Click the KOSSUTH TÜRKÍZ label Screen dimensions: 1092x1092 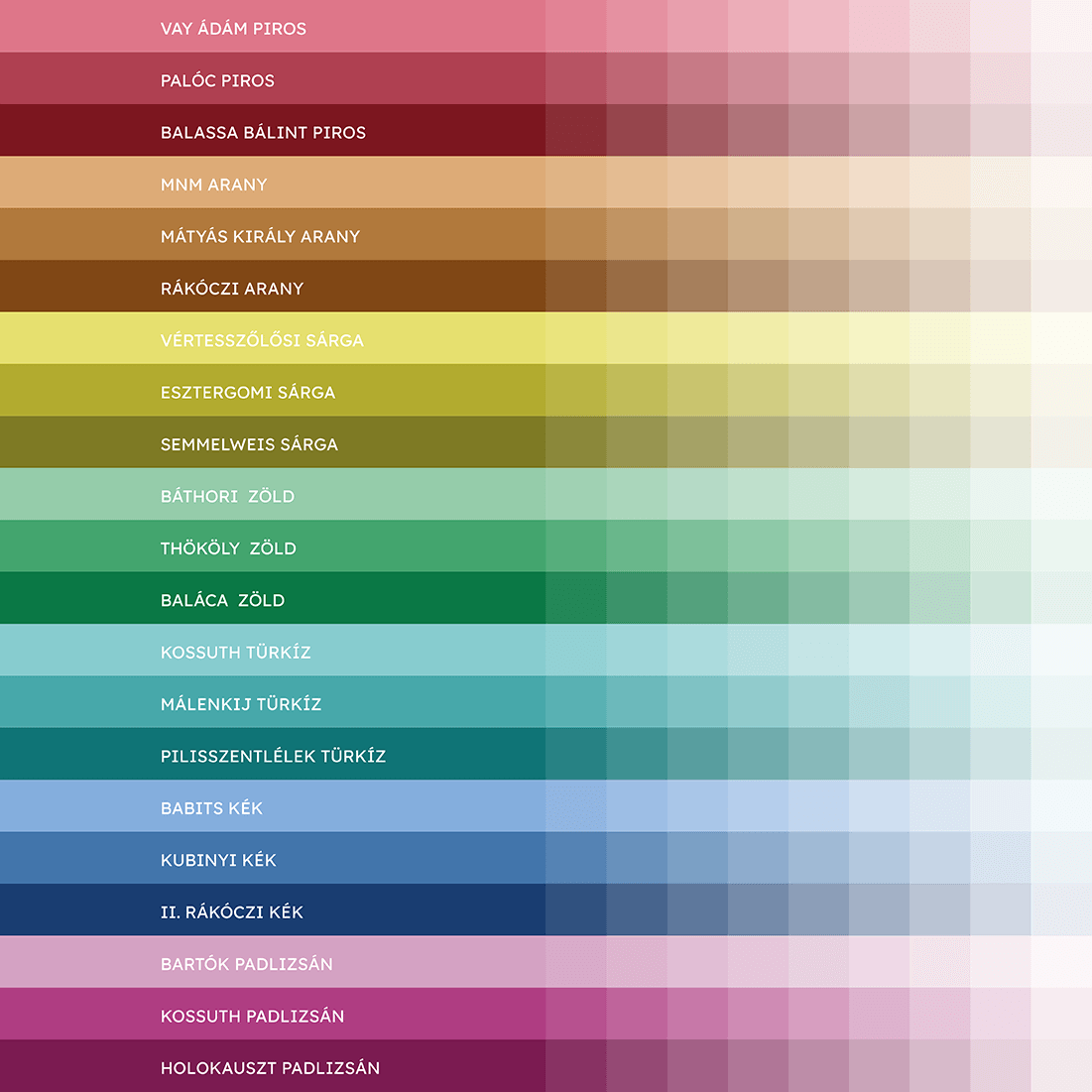pos(235,653)
